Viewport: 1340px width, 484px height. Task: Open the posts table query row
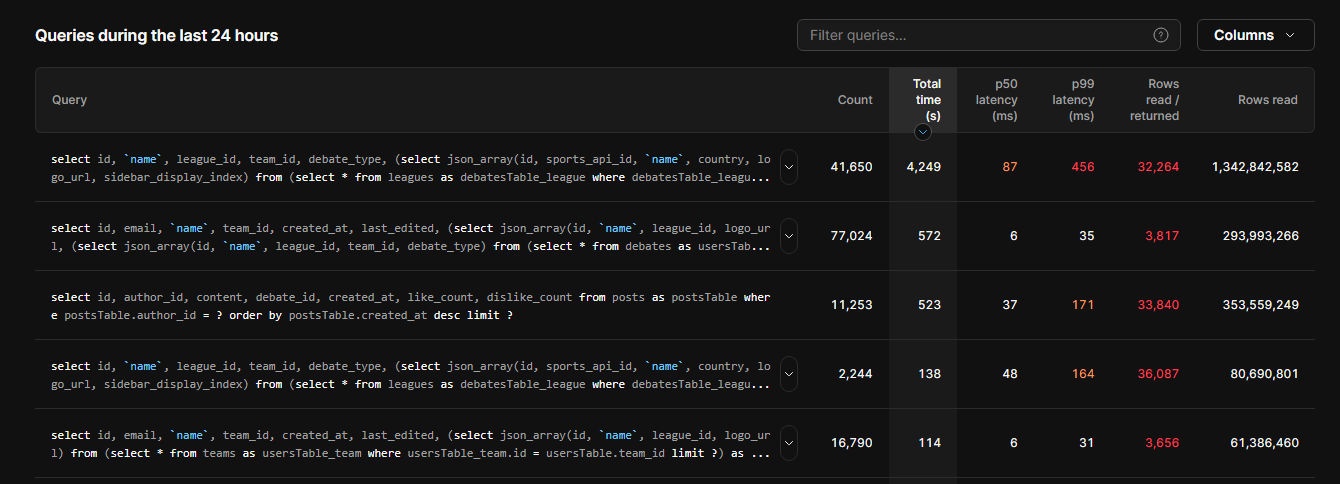click(x=411, y=305)
